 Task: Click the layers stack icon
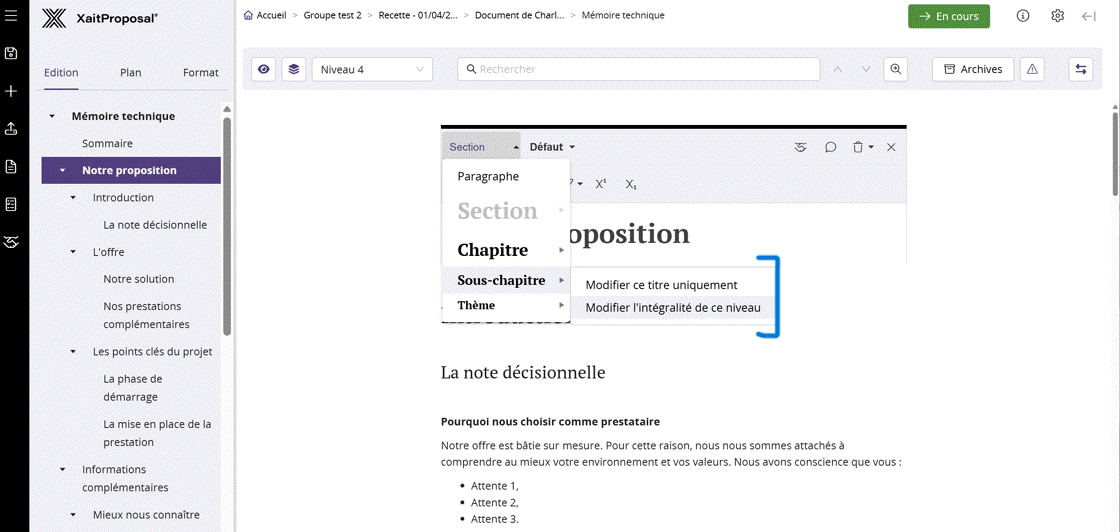(x=294, y=69)
